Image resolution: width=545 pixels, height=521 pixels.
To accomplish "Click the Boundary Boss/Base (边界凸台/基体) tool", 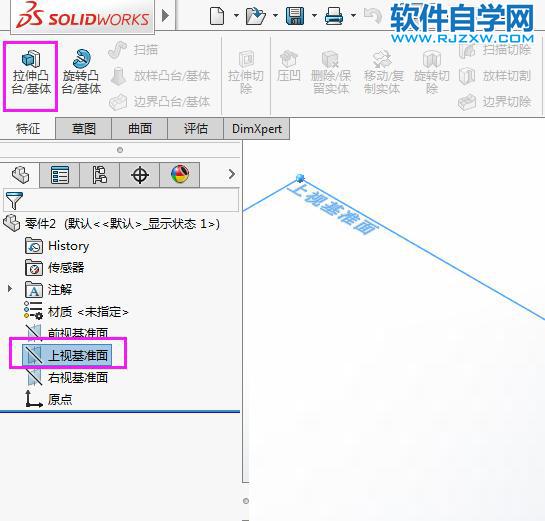I will coord(160,102).
